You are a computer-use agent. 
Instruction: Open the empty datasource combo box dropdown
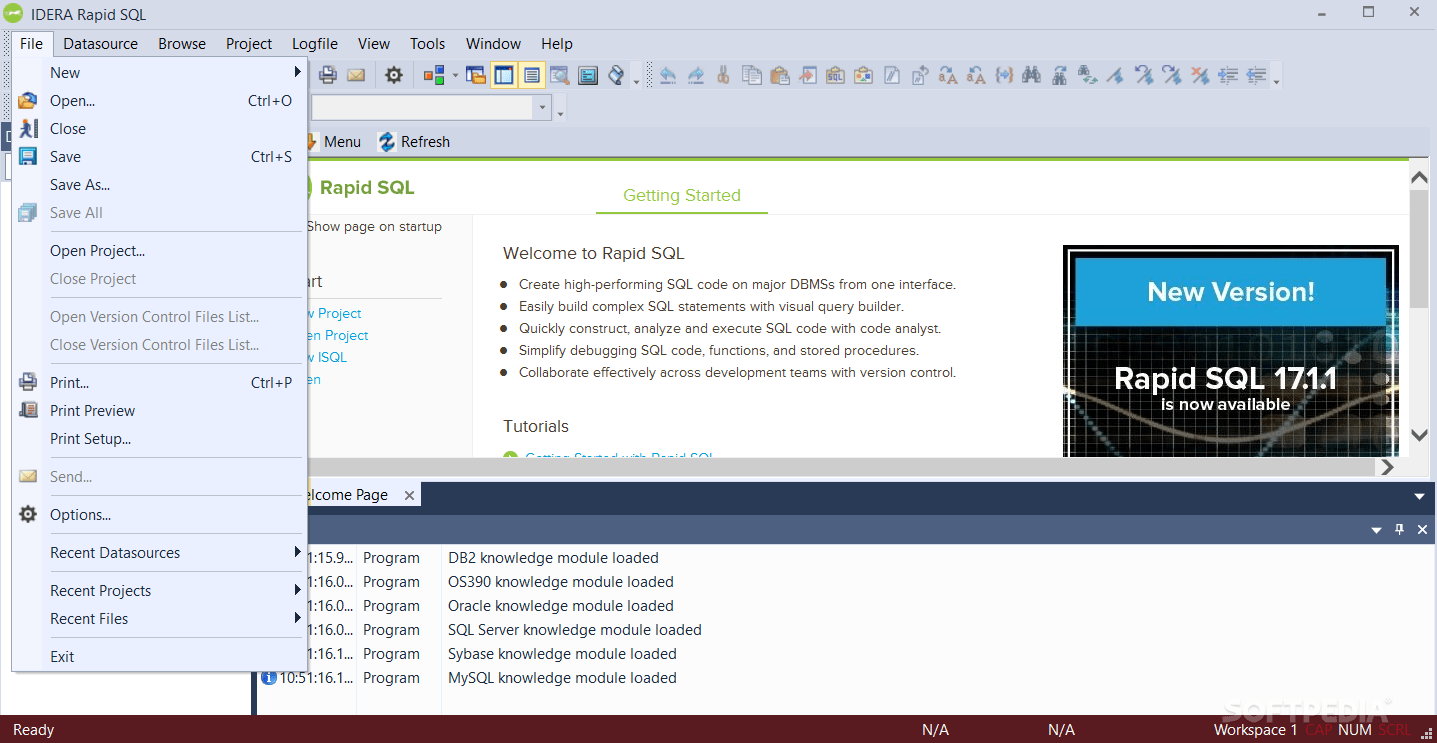(x=543, y=108)
